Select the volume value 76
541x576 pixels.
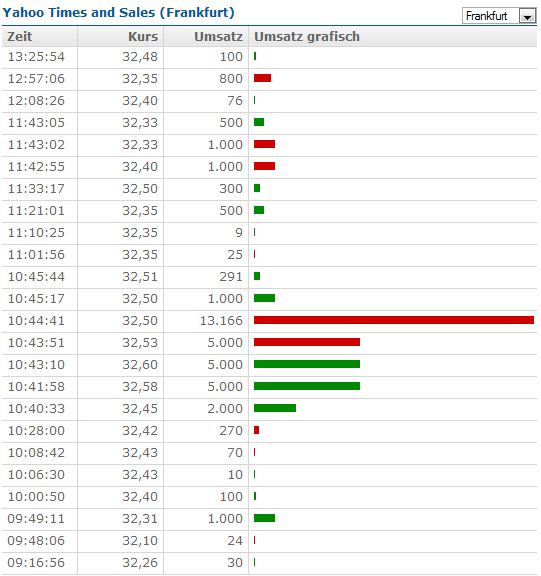point(235,101)
